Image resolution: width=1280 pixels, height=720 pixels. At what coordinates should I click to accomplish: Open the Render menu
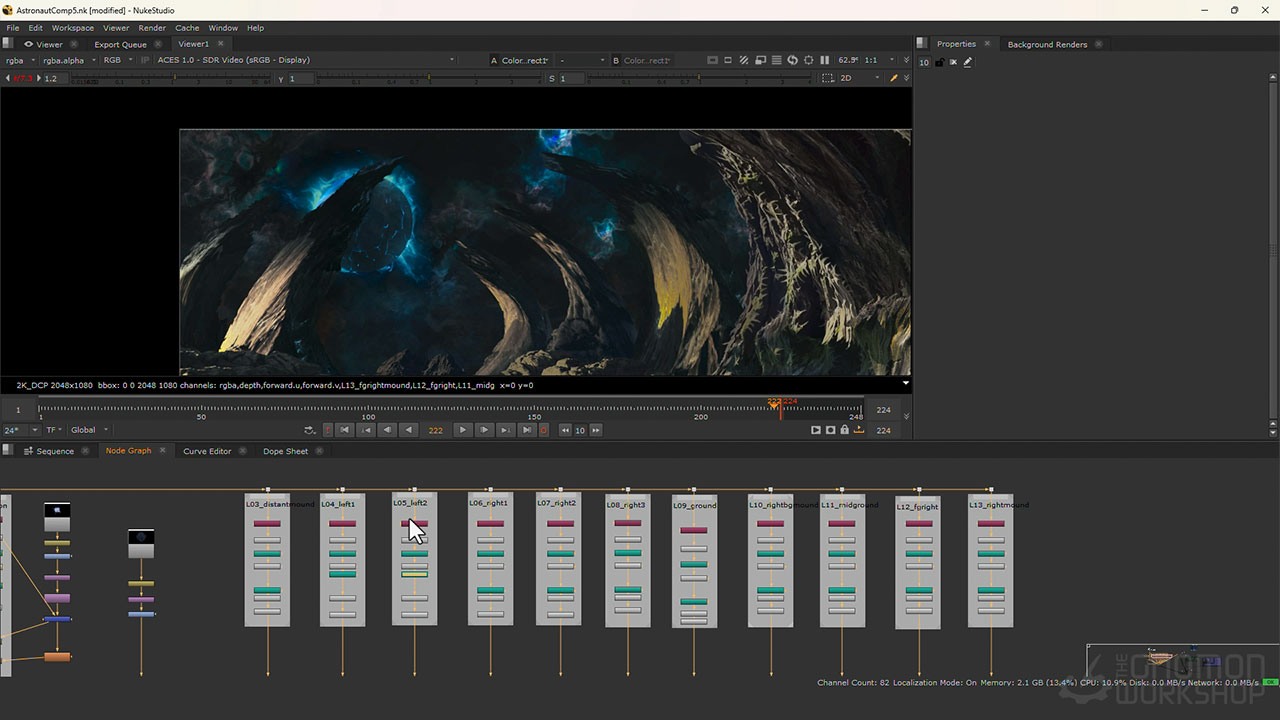pos(152,28)
